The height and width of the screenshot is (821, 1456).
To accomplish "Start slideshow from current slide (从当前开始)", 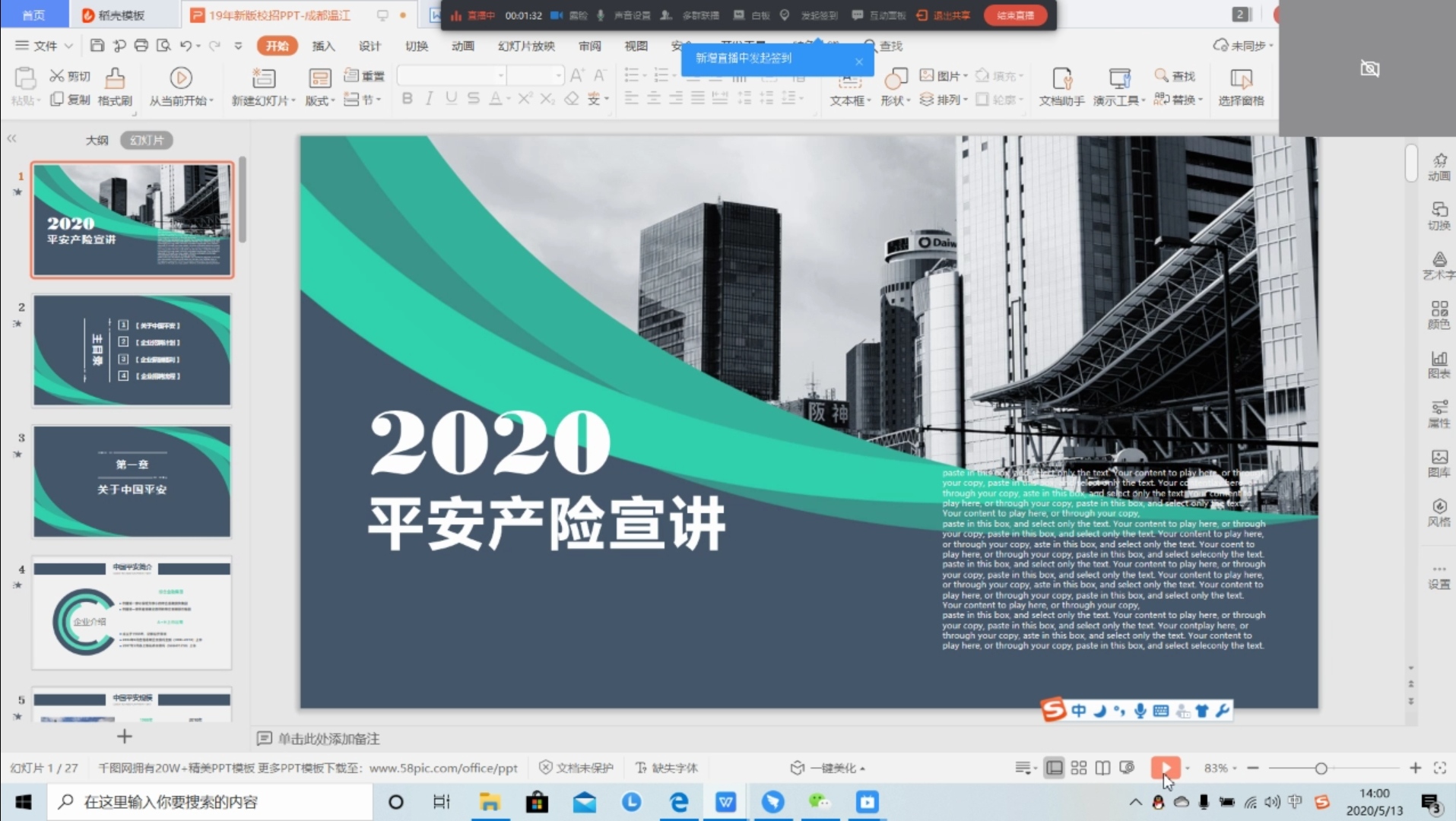I will coord(180,79).
